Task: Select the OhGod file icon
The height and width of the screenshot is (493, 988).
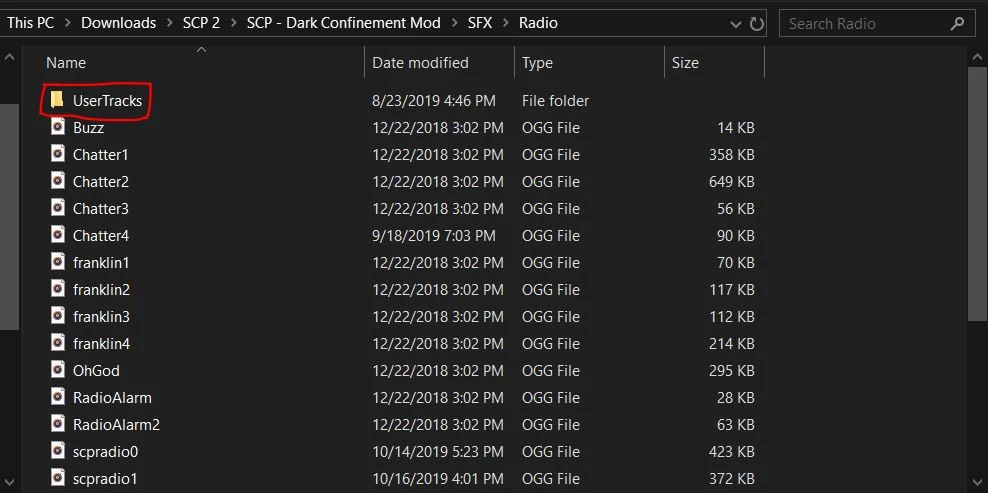Action: click(58, 370)
